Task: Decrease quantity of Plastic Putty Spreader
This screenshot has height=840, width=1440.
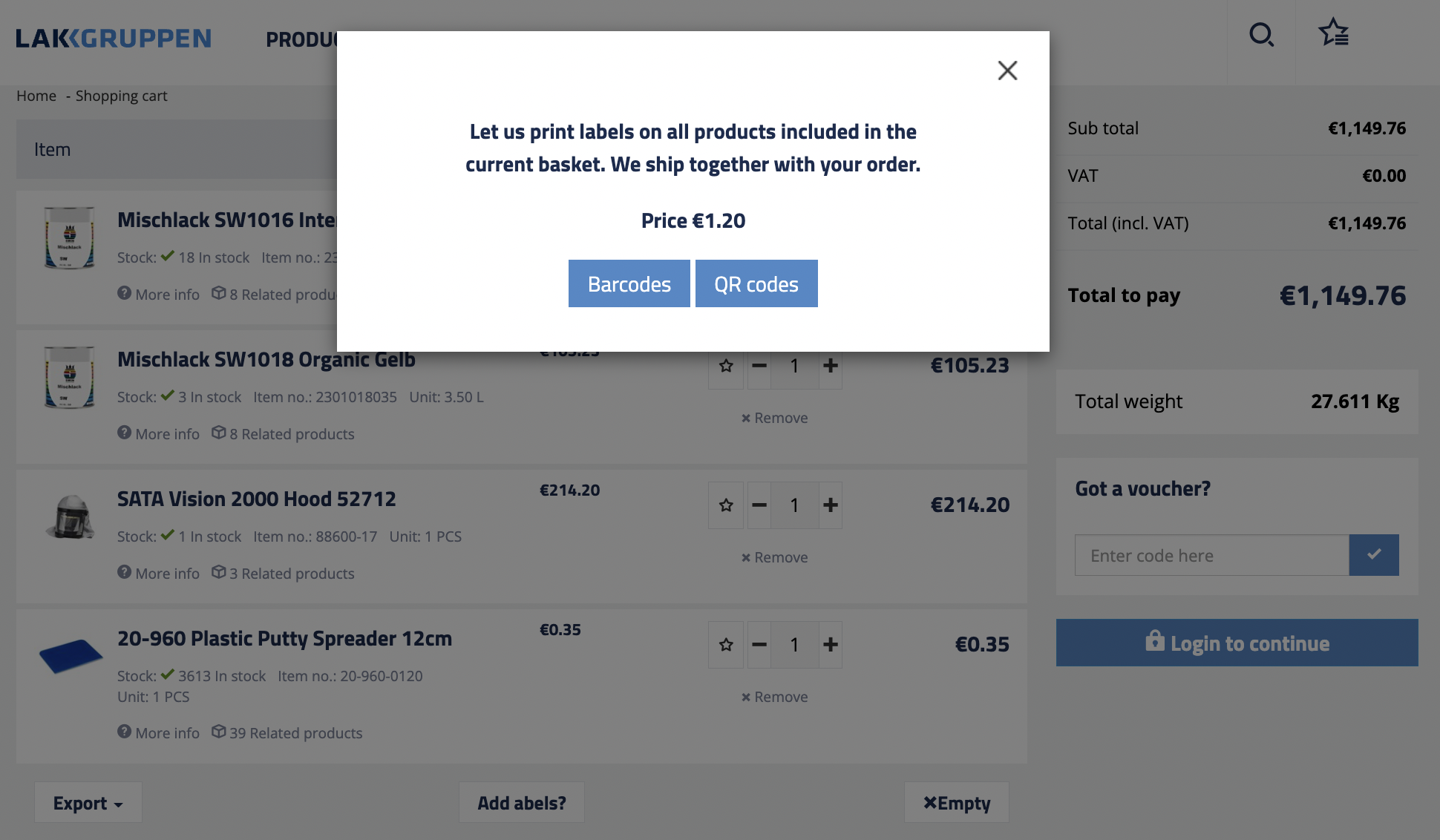Action: [x=759, y=645]
